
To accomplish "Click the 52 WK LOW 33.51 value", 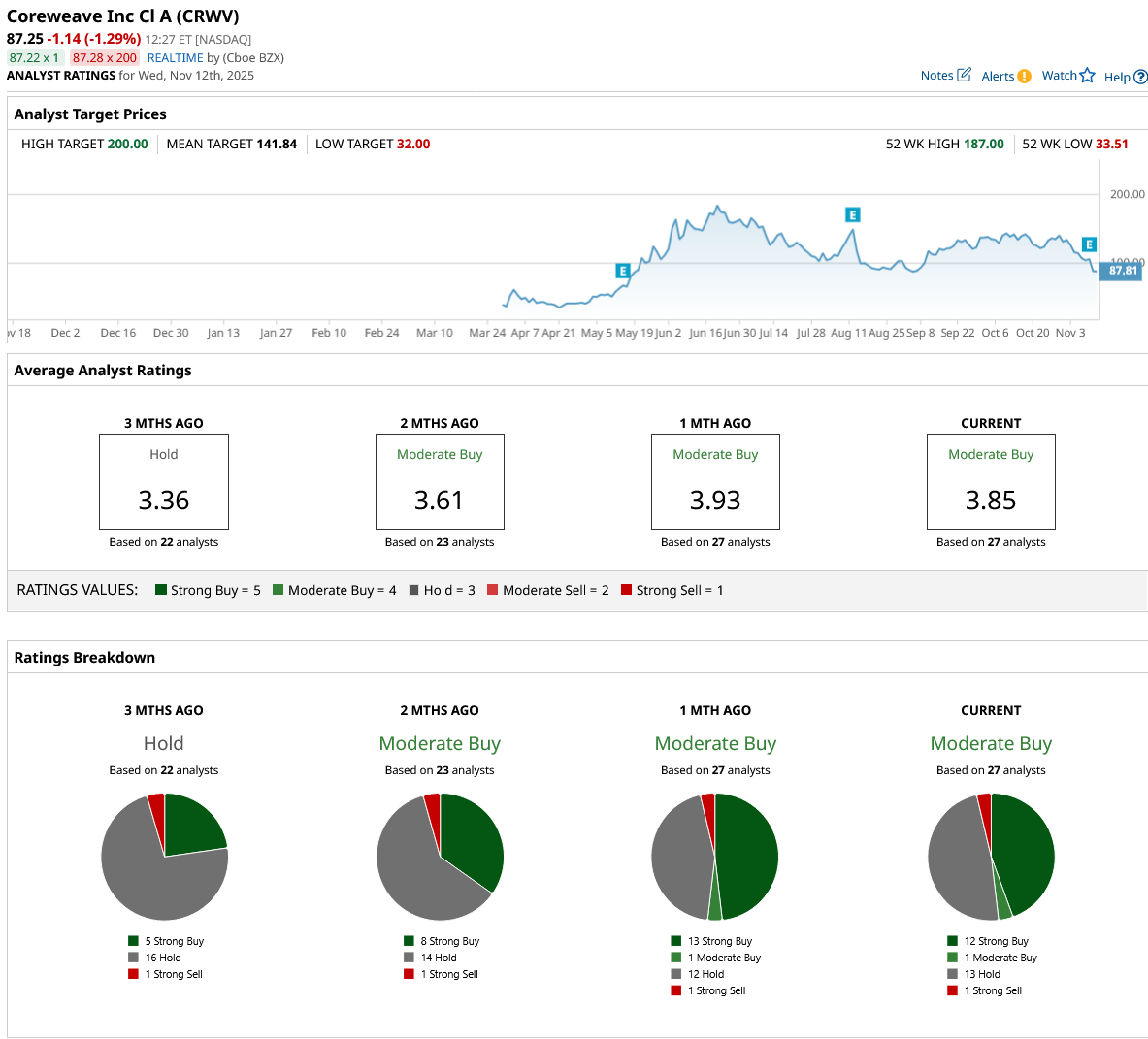I will (1111, 144).
